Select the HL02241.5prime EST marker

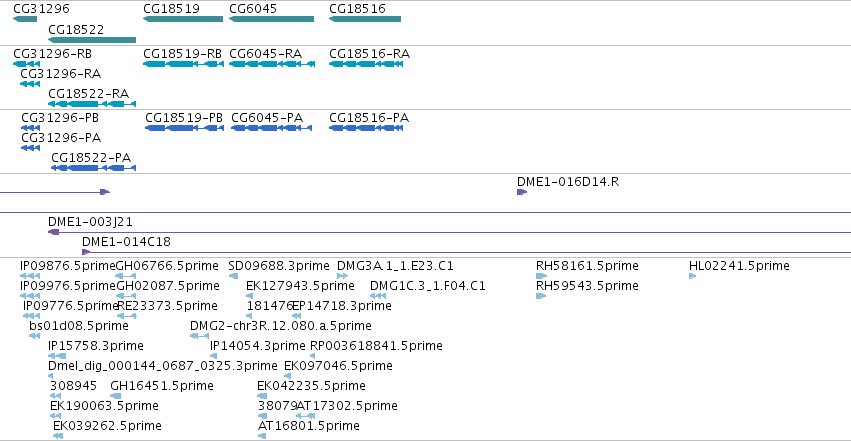coord(693,276)
